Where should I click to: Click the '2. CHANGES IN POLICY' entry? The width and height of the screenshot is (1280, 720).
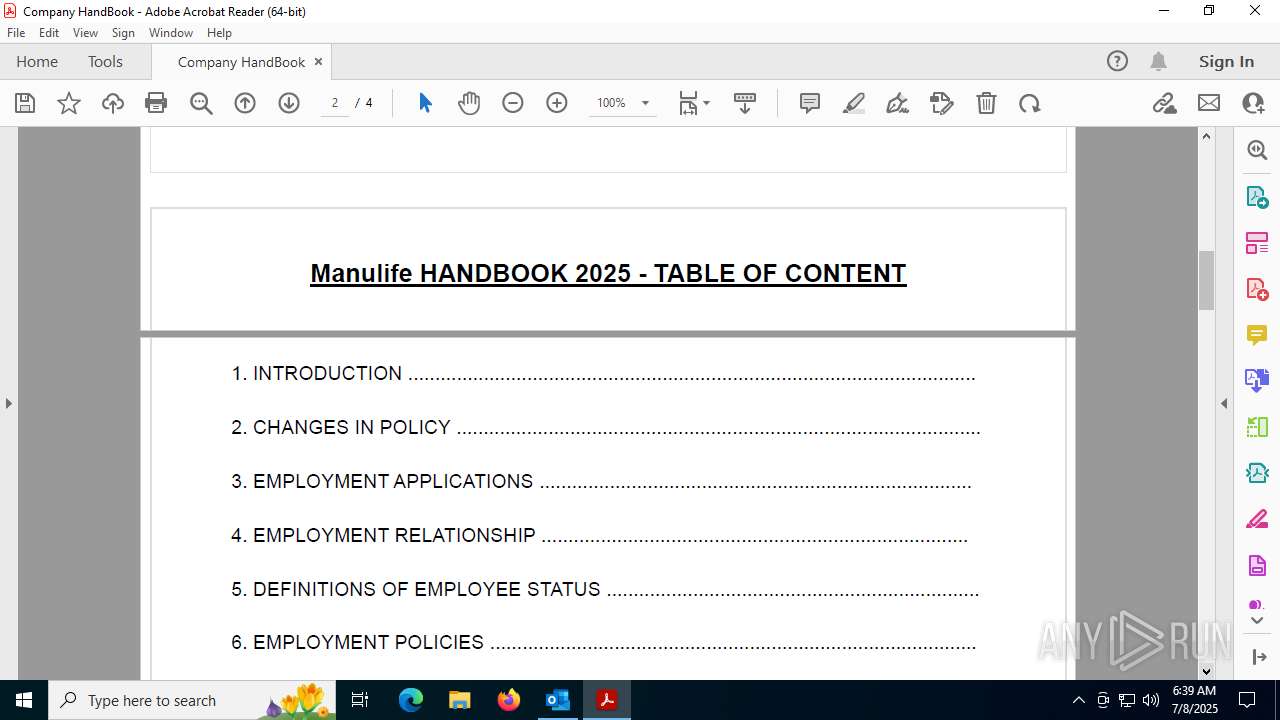605,427
